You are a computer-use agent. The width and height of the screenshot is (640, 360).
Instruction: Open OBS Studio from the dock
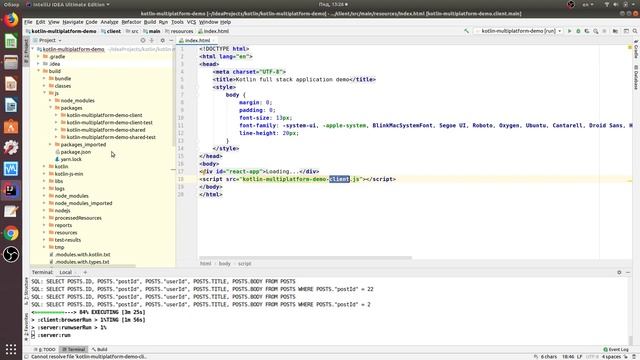click(x=11, y=254)
